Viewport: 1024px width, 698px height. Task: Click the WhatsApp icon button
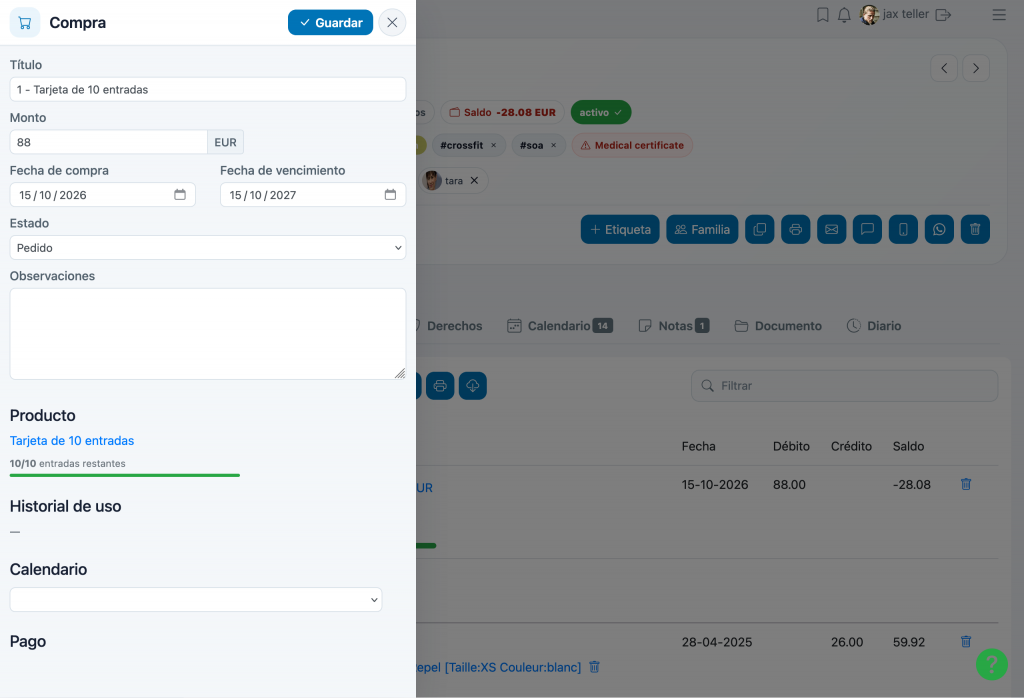(x=939, y=229)
